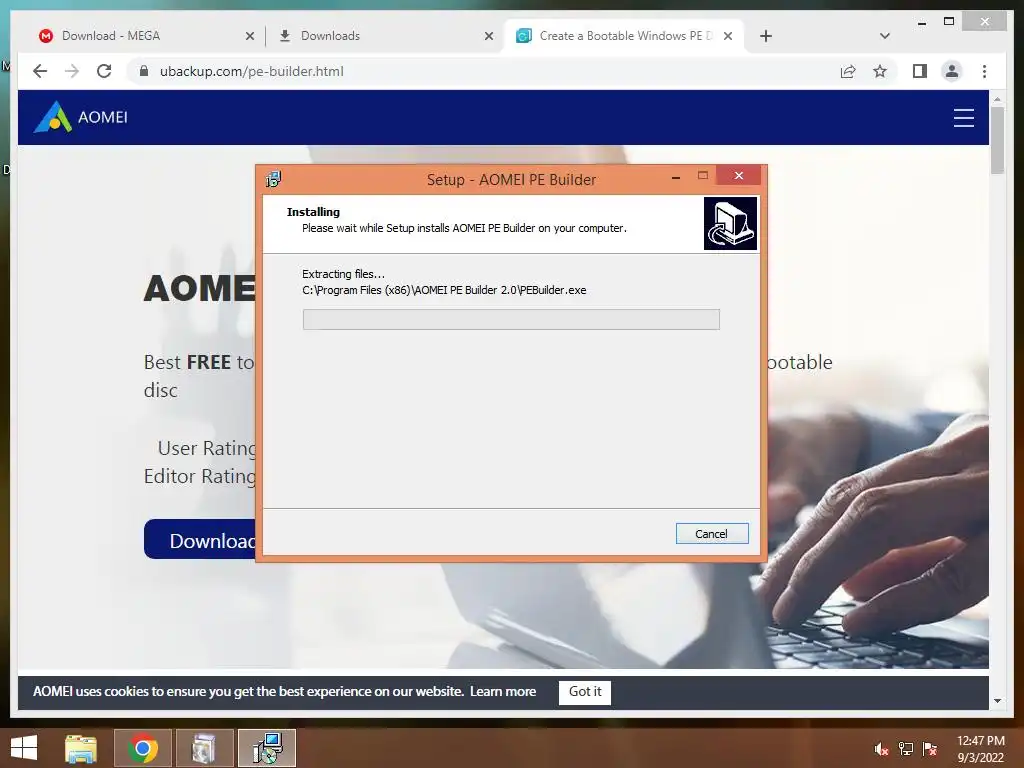The width and height of the screenshot is (1024, 768).
Task: Close the Download - MEGA tab
Action: (x=249, y=36)
